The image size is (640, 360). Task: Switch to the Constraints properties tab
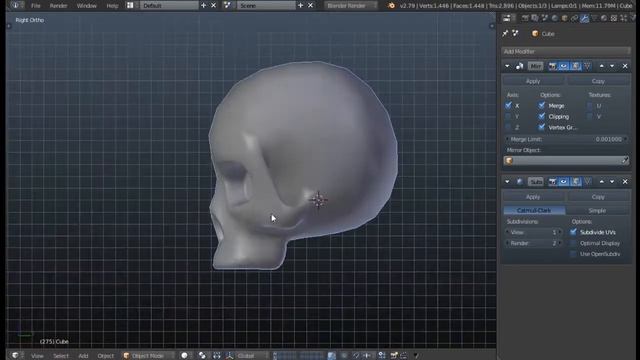574,18
